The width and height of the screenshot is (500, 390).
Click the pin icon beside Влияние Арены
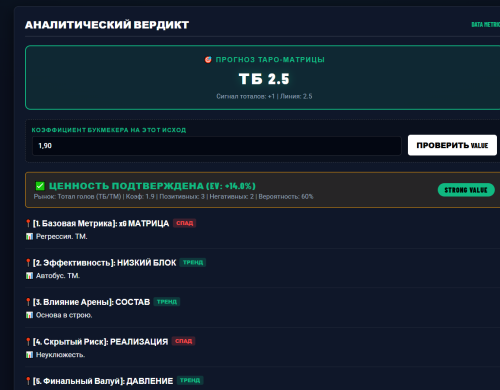[x=28, y=302]
